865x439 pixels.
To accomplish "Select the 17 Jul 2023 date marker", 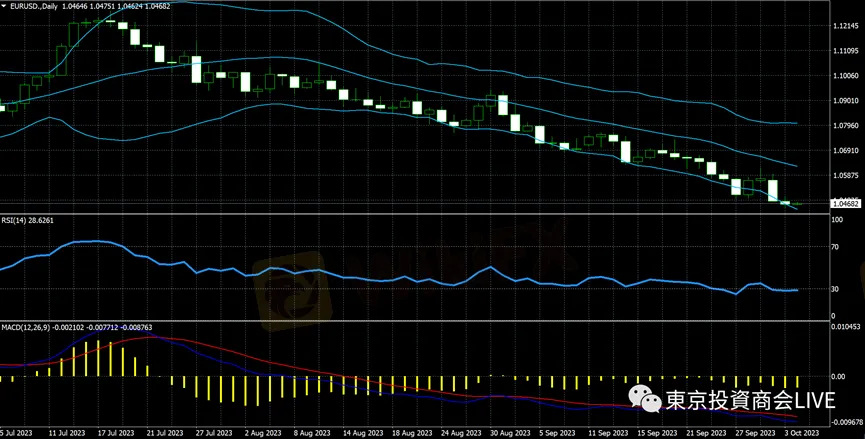I will [118, 434].
